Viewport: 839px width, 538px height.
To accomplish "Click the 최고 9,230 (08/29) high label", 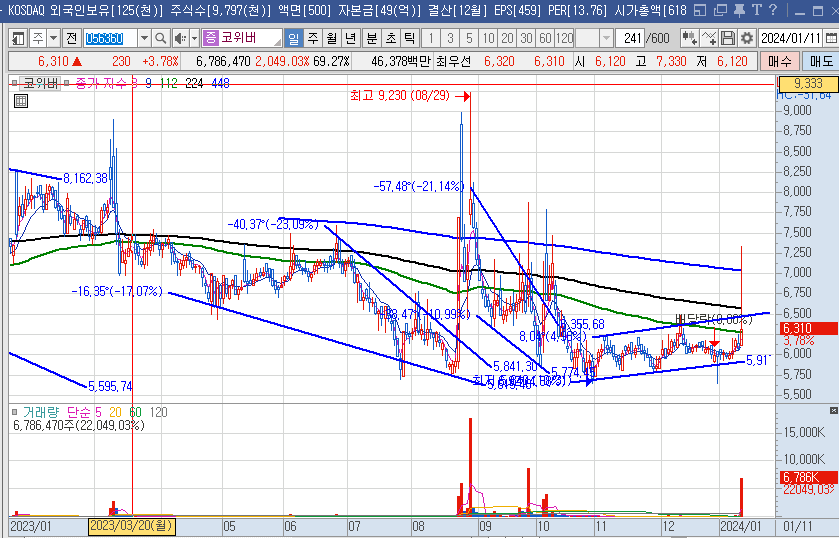I will 400,96.
